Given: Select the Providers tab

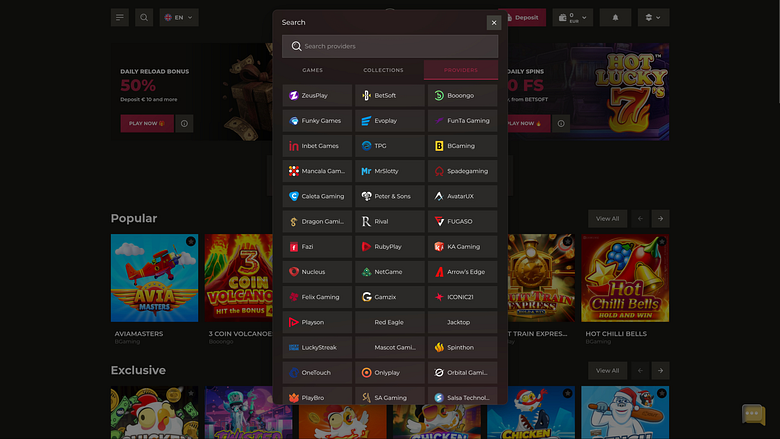Looking at the screenshot, I should tap(461, 70).
